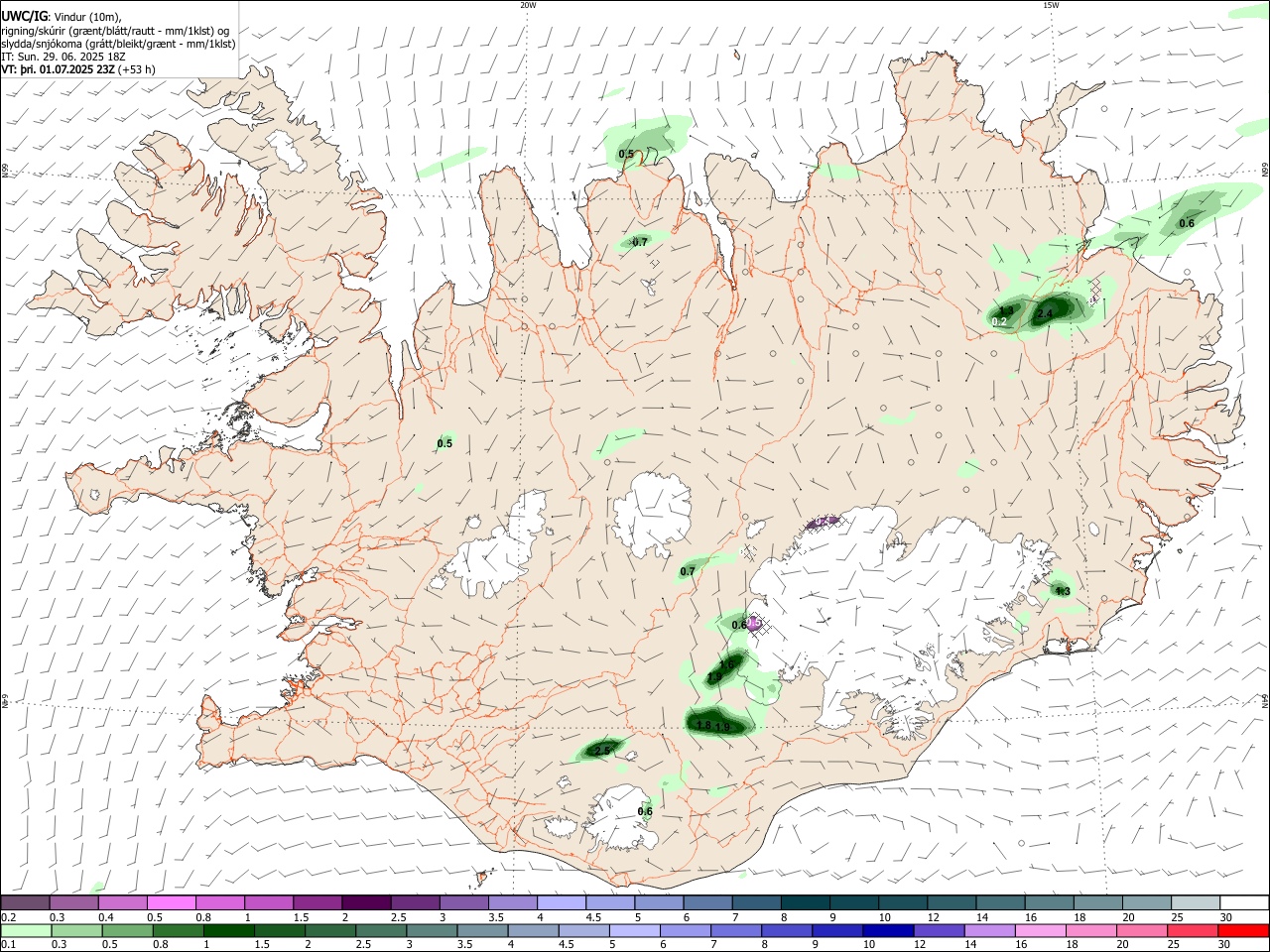The height and width of the screenshot is (952, 1270).
Task: Pick the pale green lower swatch at 0.1
Action: pos(26,931)
